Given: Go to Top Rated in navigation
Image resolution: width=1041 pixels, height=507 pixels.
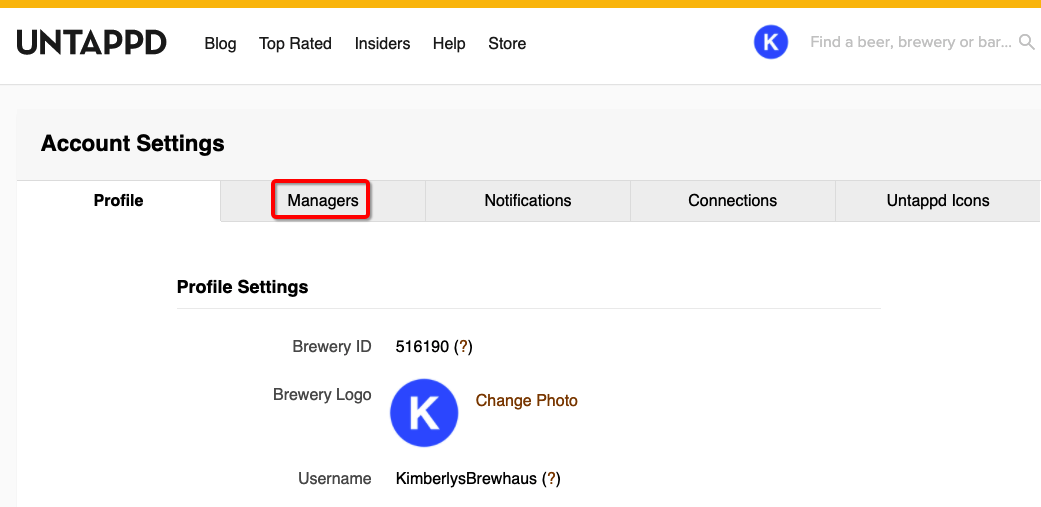Looking at the screenshot, I should click(295, 44).
